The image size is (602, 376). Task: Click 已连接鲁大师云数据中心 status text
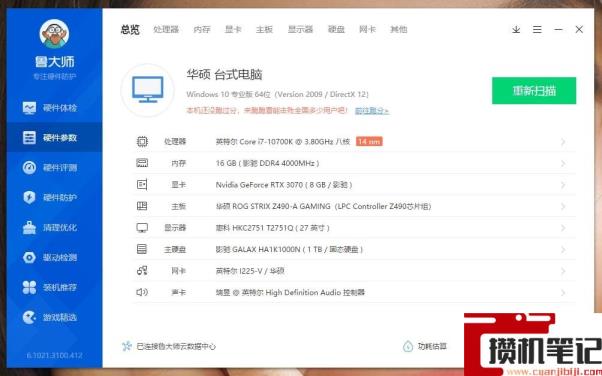coord(176,346)
